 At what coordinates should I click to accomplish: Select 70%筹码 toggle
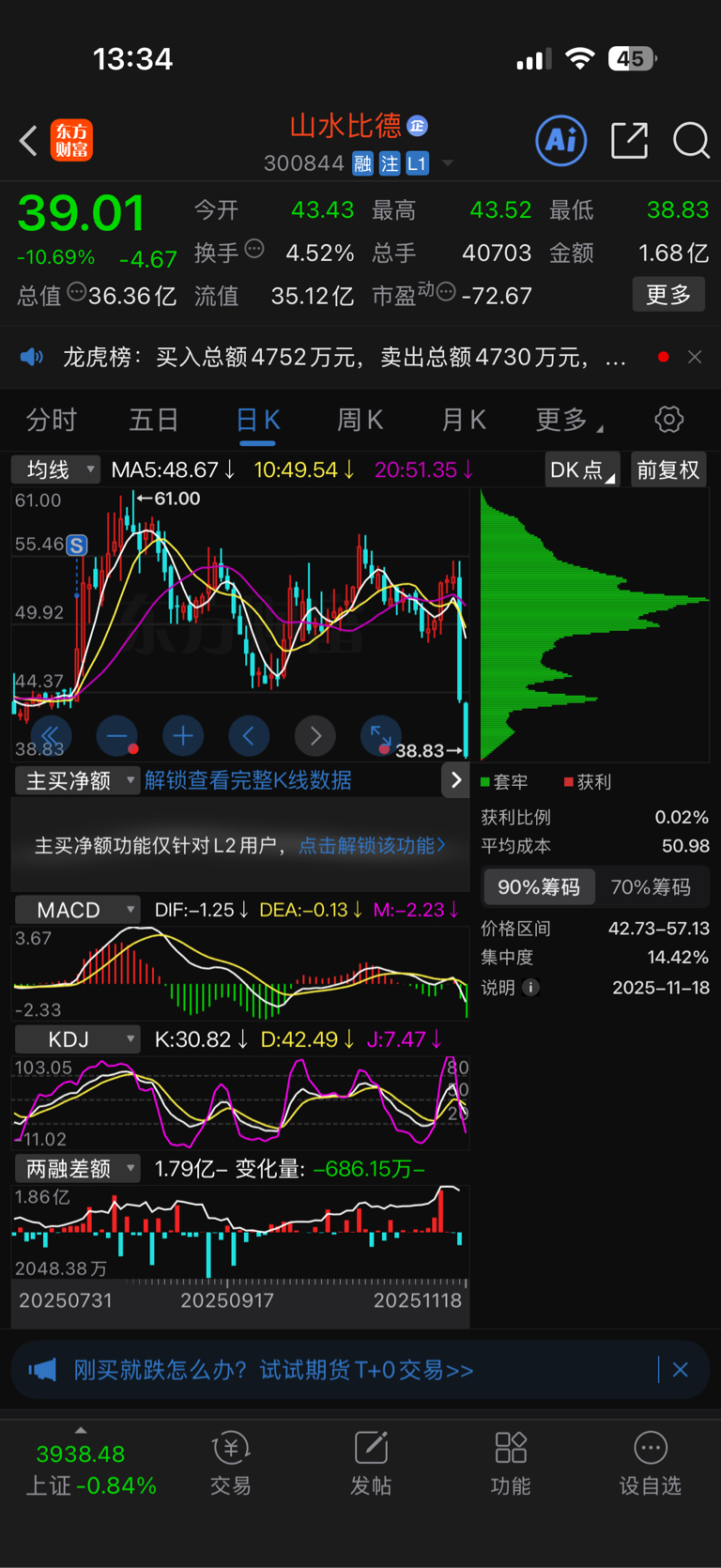click(651, 887)
